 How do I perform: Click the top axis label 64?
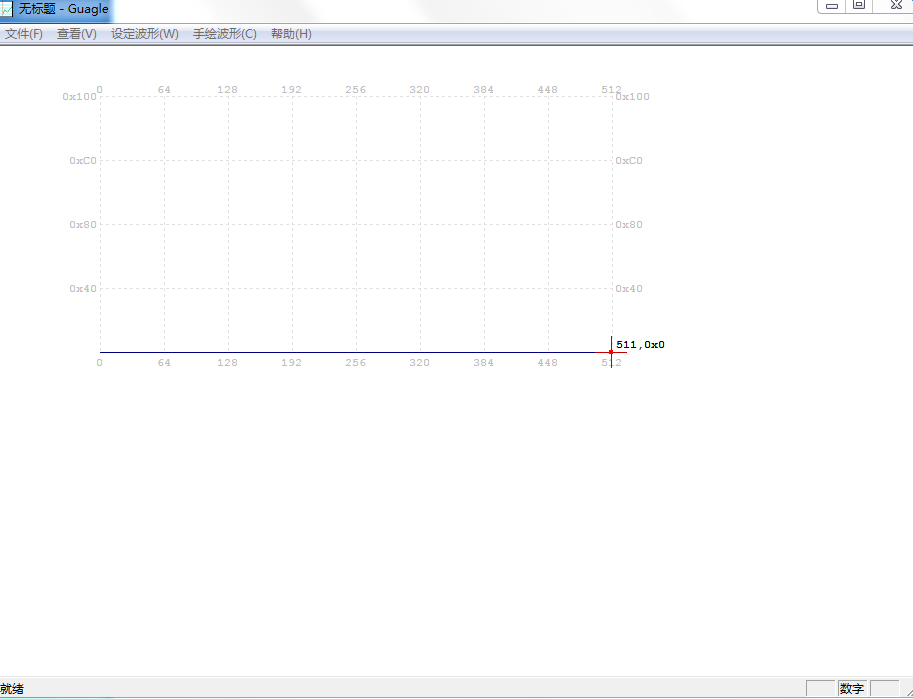pos(164,90)
